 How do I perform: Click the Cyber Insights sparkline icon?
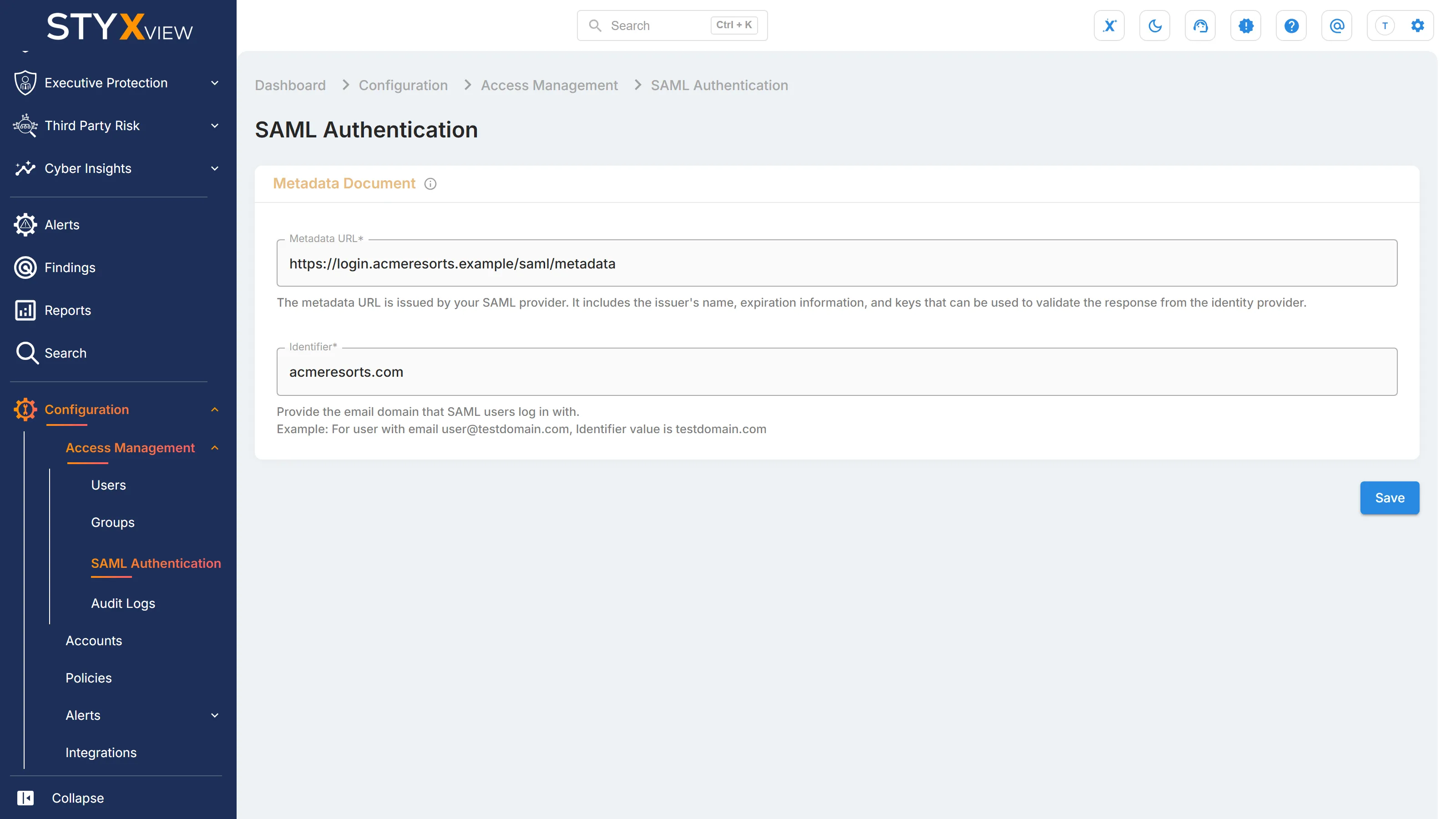pyautogui.click(x=25, y=168)
